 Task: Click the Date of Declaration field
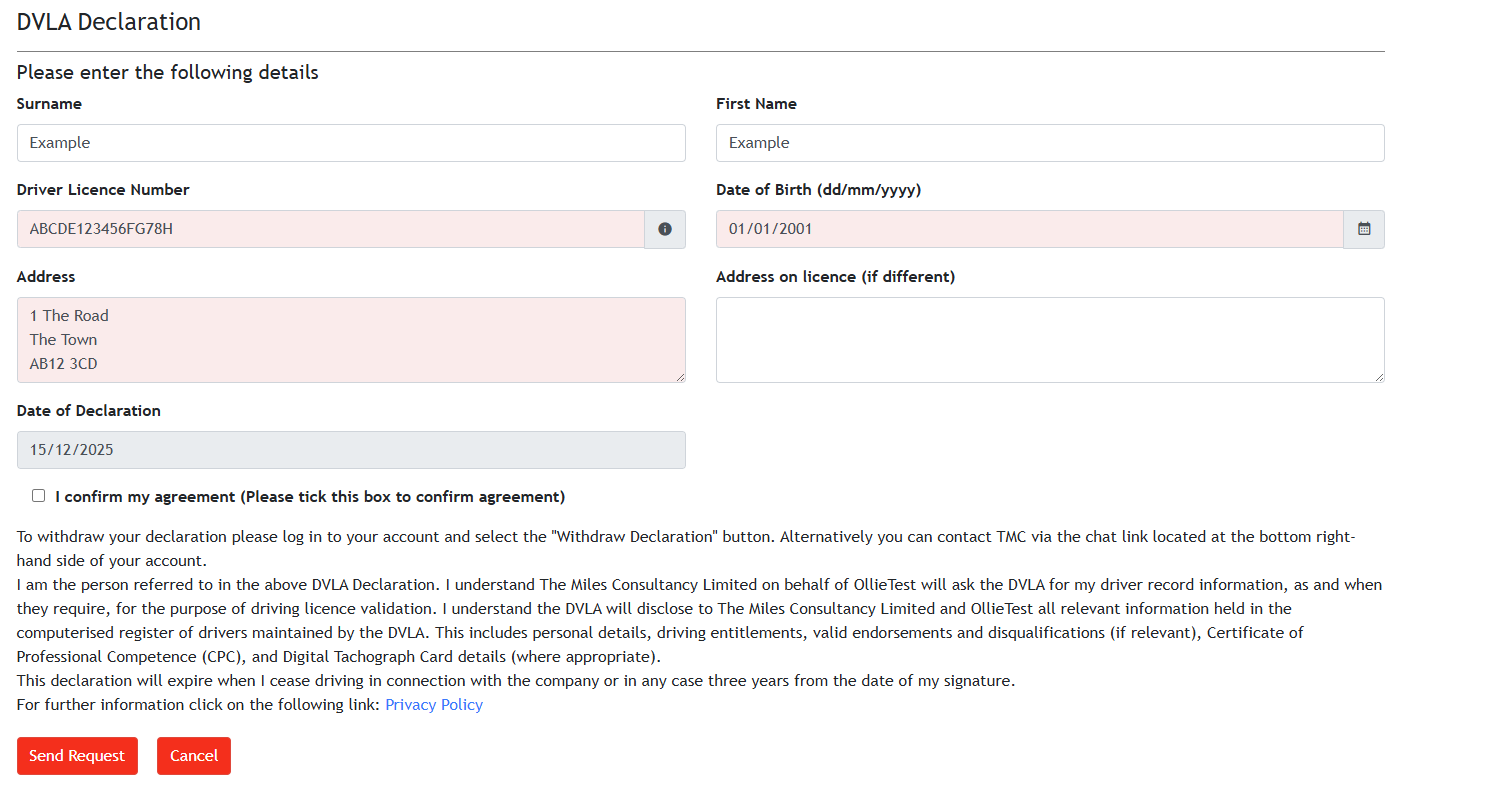click(351, 450)
